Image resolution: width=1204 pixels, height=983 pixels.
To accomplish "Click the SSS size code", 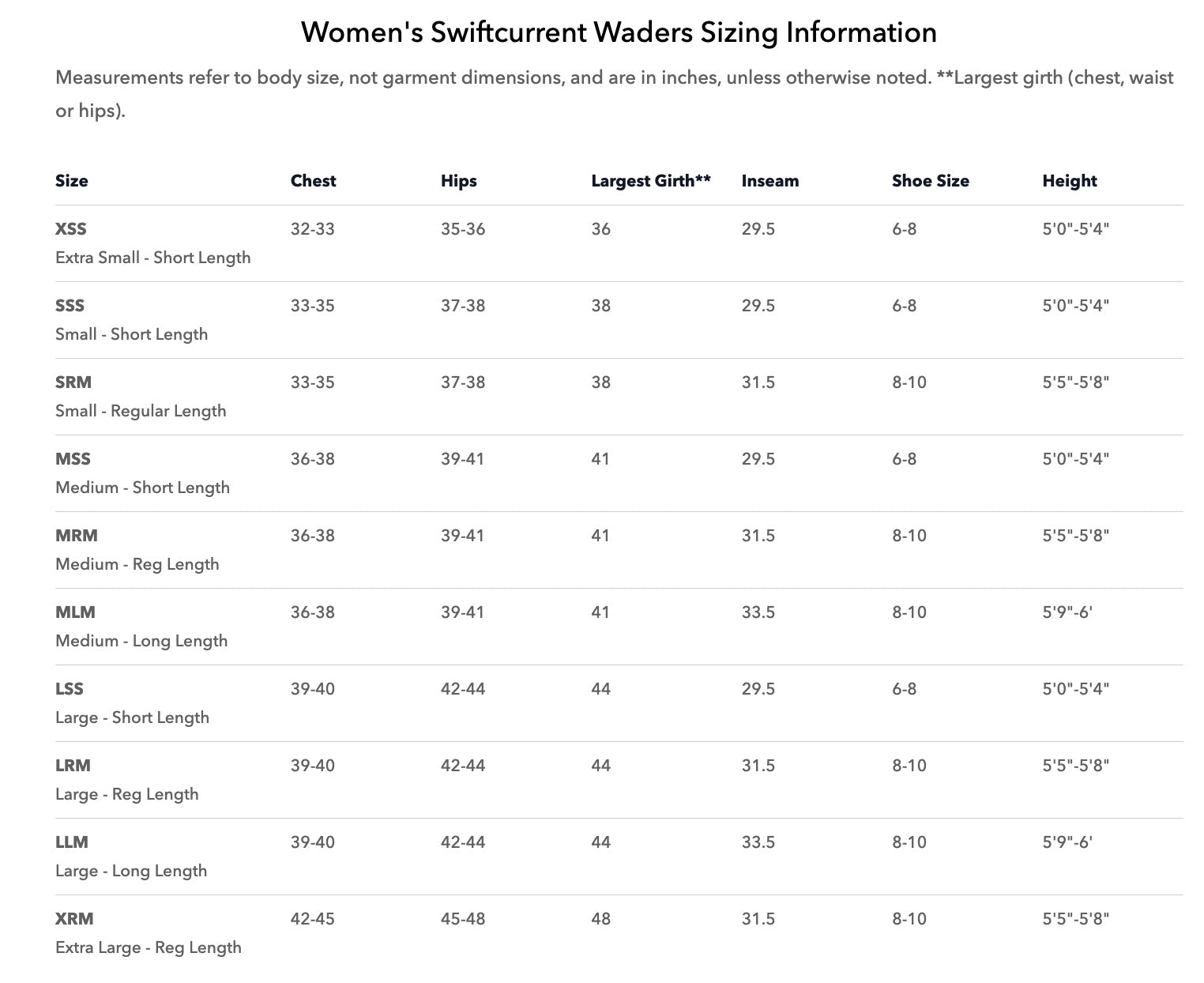I will point(70,306).
